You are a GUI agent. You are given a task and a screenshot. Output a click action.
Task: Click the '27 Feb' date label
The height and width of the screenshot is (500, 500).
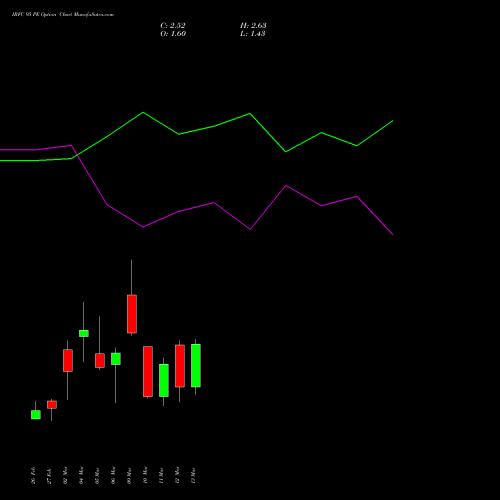point(49,476)
